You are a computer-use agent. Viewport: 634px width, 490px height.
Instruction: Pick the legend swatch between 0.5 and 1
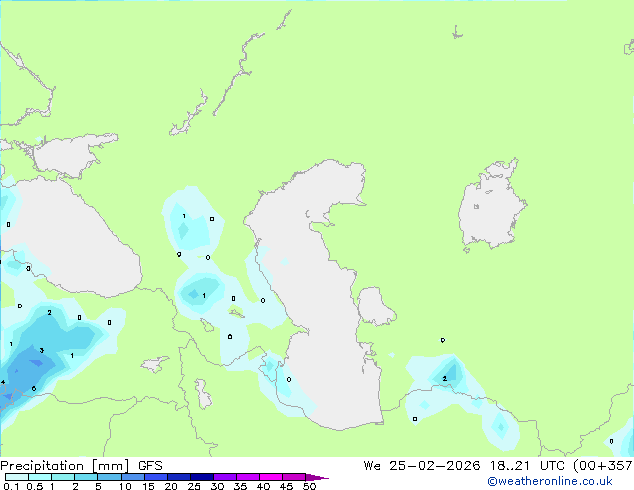[40, 477]
